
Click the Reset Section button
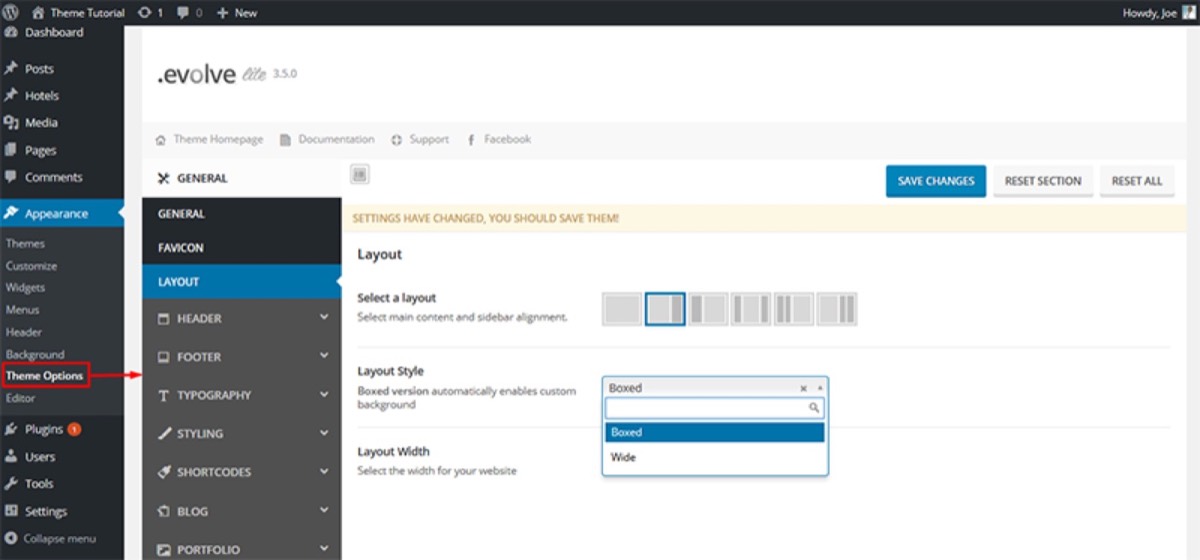[x=1042, y=181]
